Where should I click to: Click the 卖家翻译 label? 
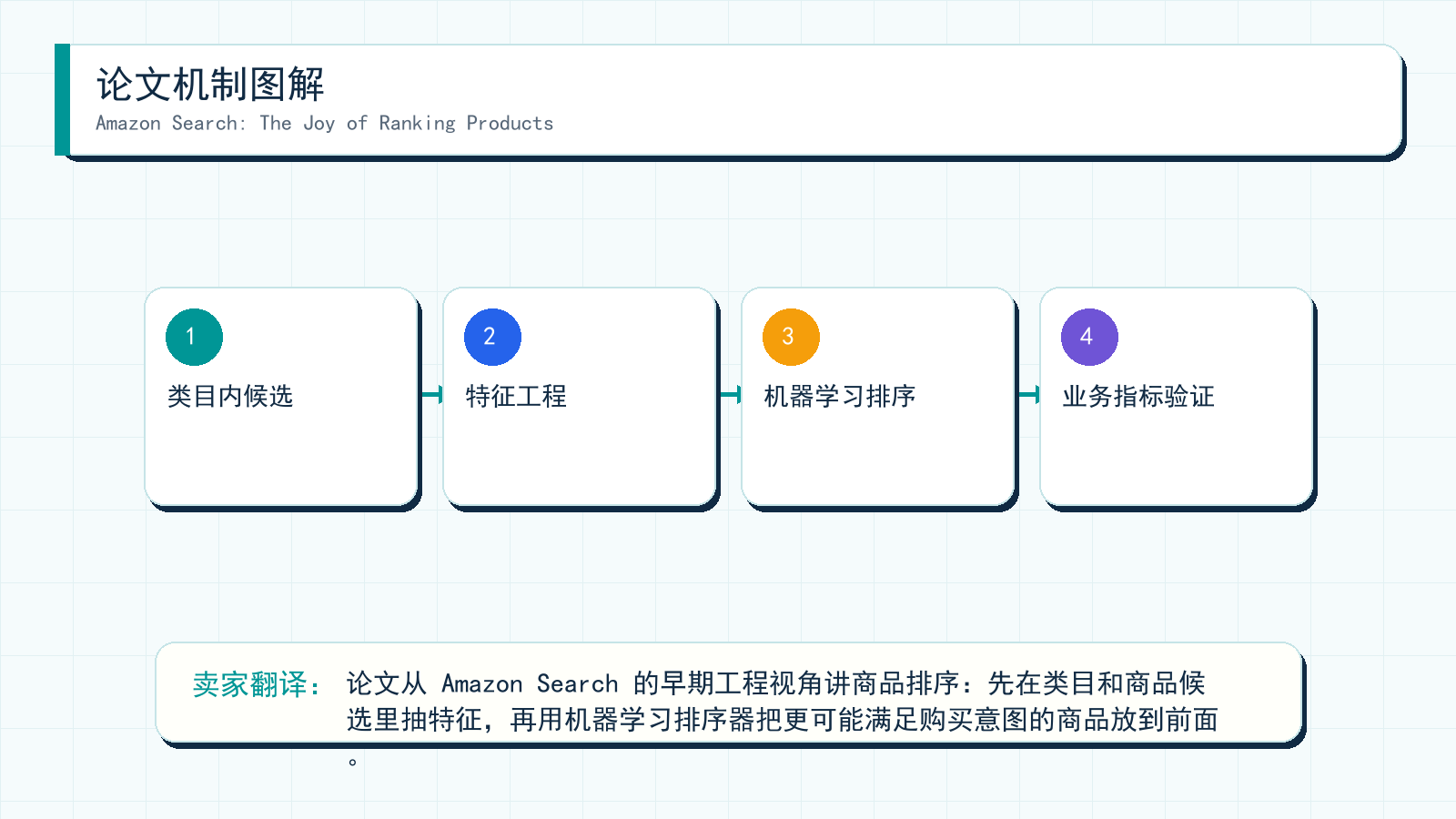click(257, 684)
